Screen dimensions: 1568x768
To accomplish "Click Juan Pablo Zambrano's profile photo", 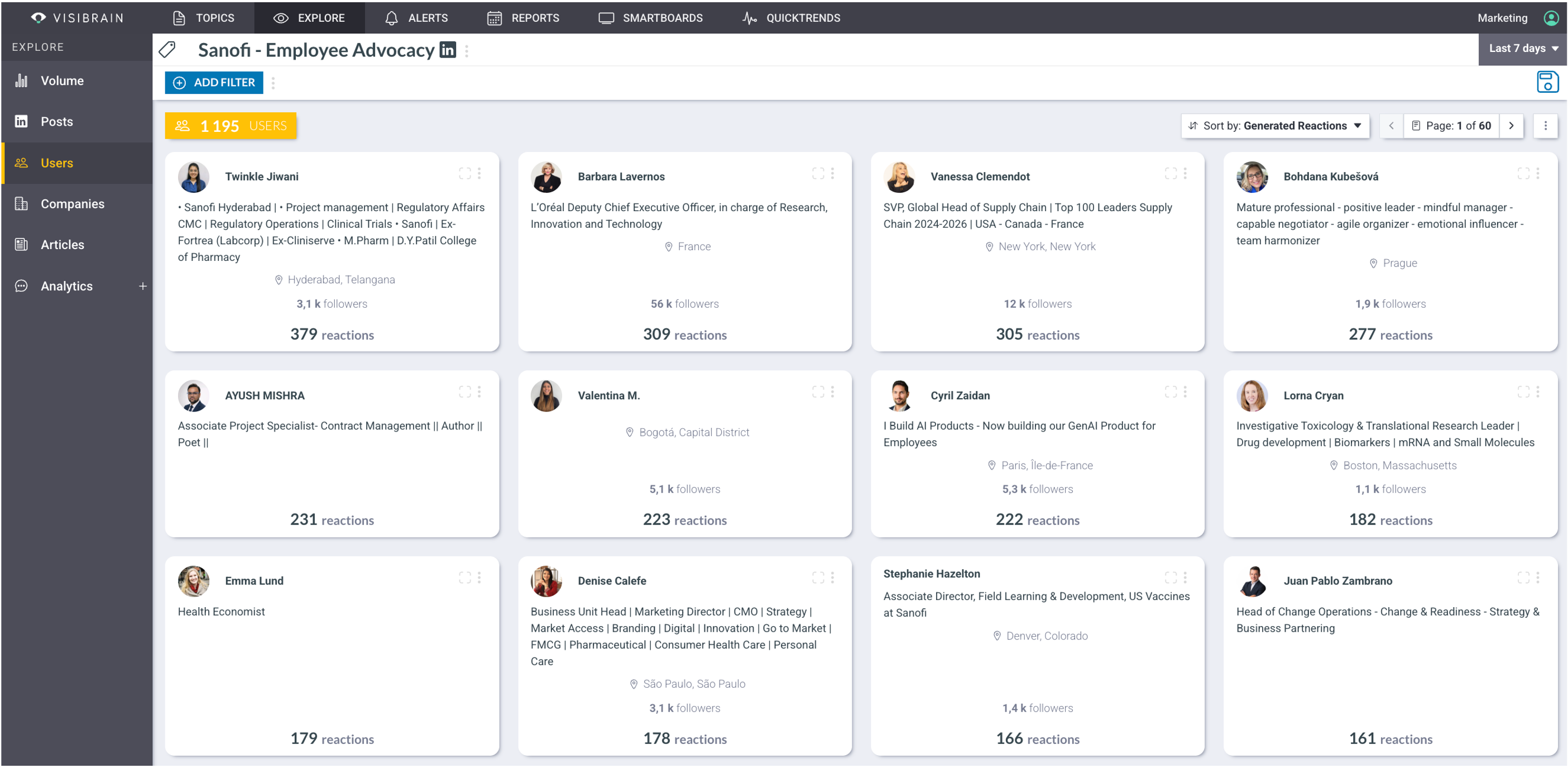I will pyautogui.click(x=1252, y=581).
